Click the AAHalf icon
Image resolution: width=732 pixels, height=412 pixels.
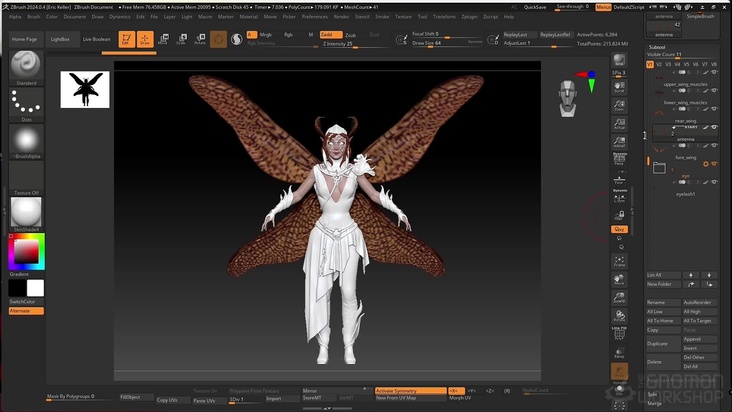coord(619,142)
